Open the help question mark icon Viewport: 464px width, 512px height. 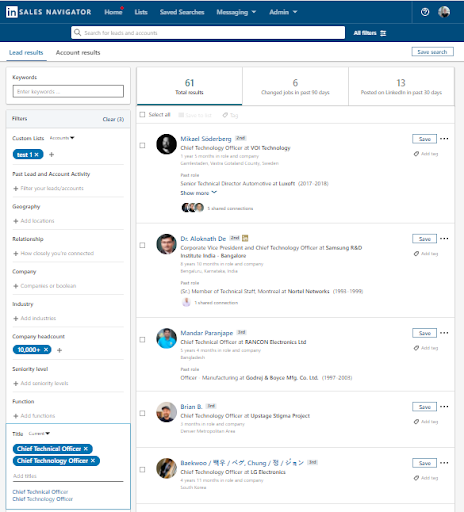pyautogui.click(x=425, y=12)
